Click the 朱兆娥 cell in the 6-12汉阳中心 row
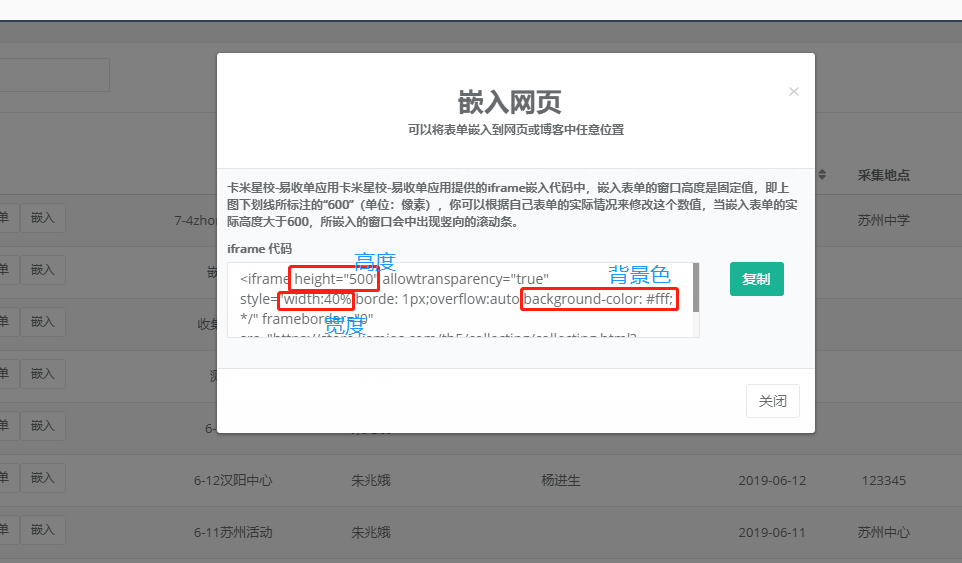This screenshot has height=563, width=962. point(371,480)
